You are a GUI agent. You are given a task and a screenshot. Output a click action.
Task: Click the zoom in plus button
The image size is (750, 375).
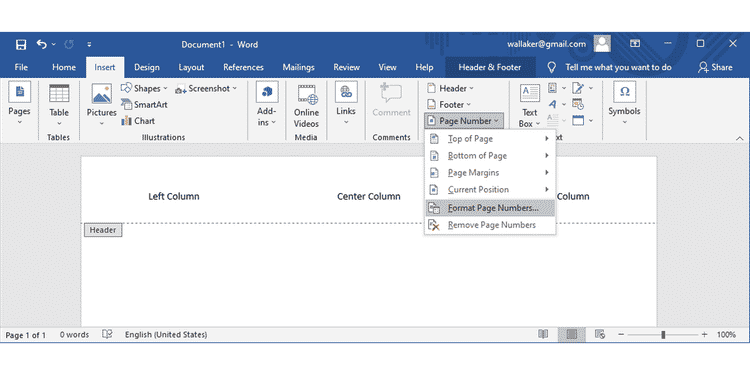pos(704,335)
